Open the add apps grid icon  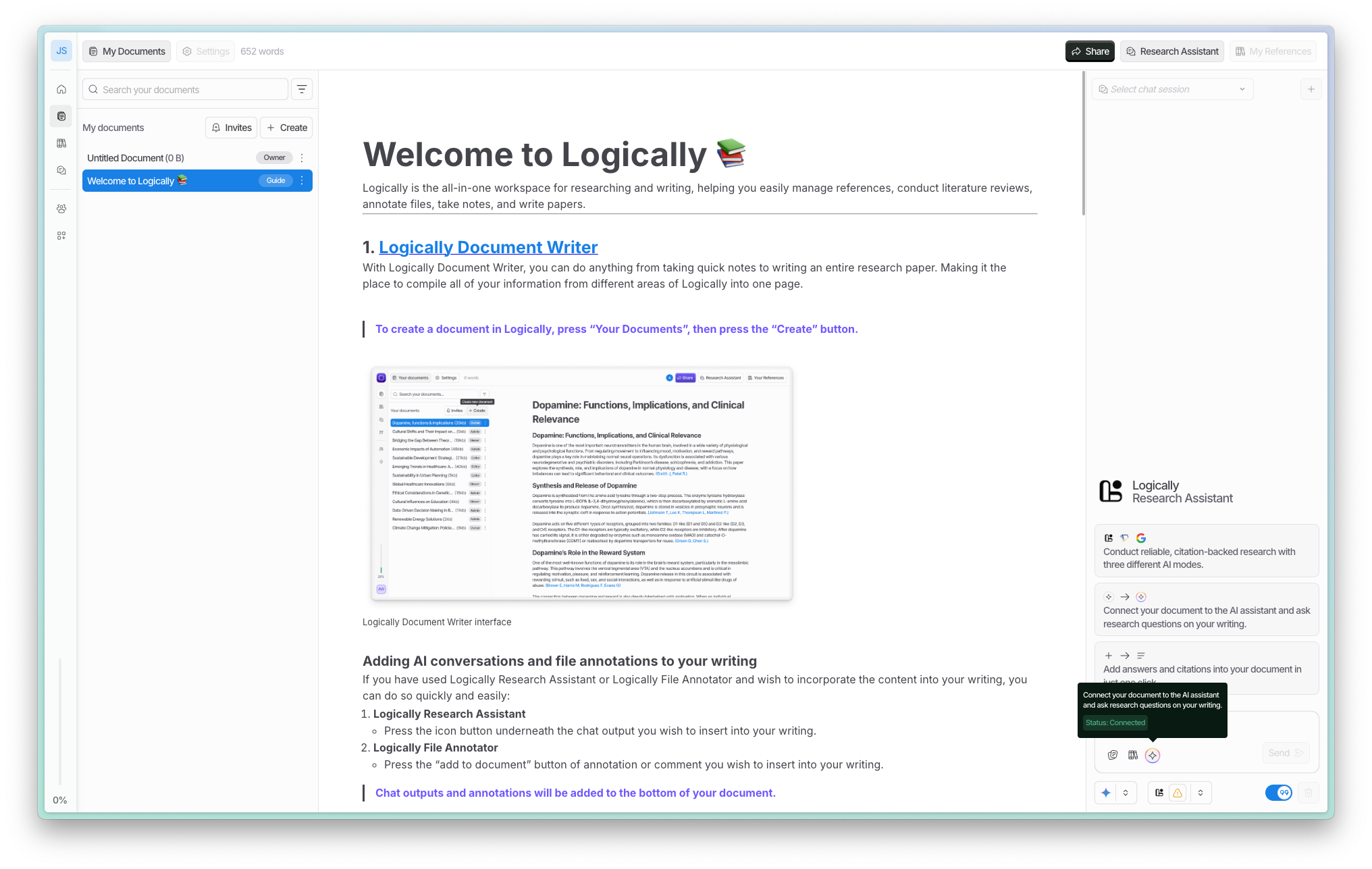click(x=61, y=236)
